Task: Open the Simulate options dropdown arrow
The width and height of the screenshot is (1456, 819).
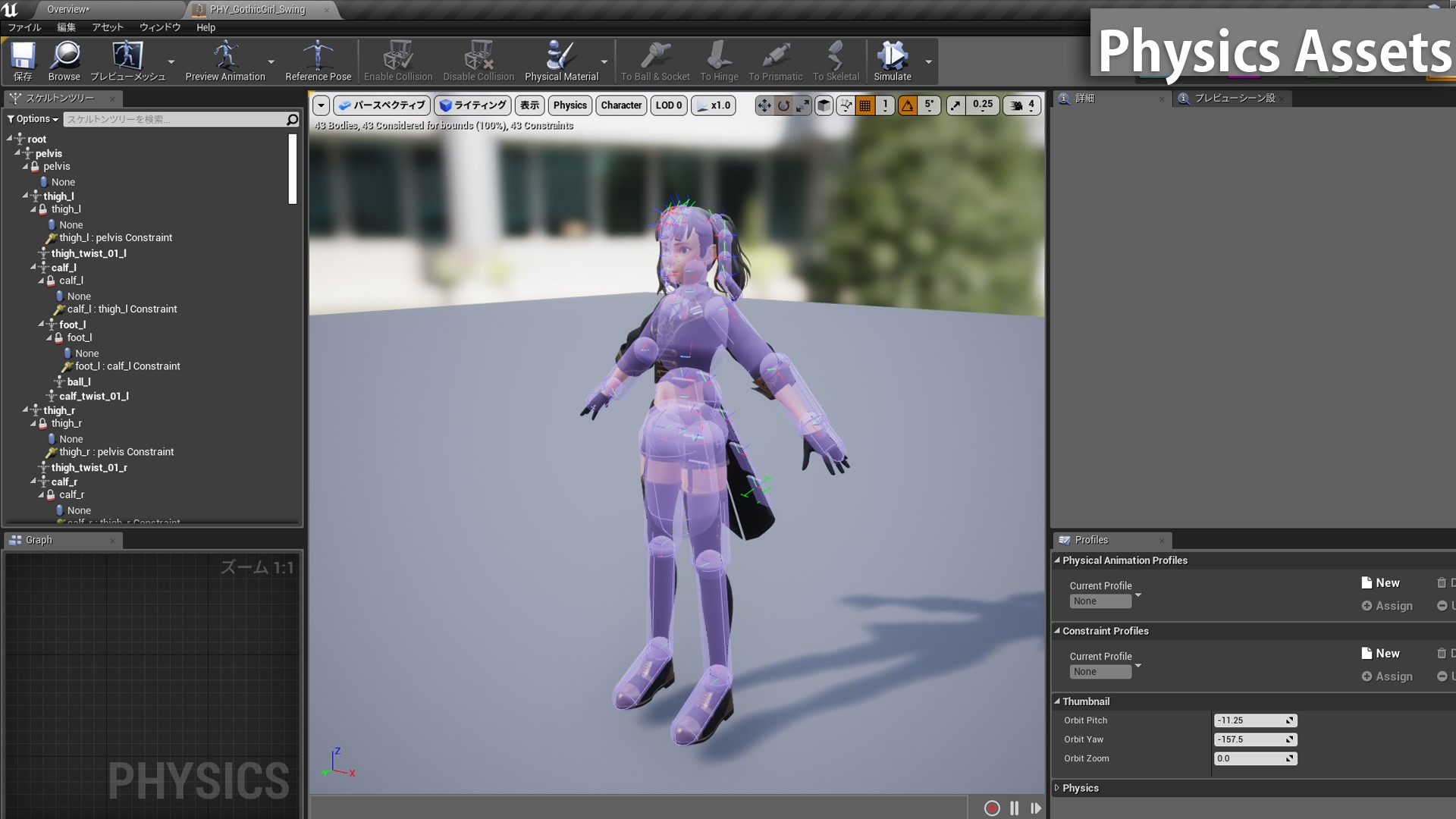Action: click(x=929, y=62)
